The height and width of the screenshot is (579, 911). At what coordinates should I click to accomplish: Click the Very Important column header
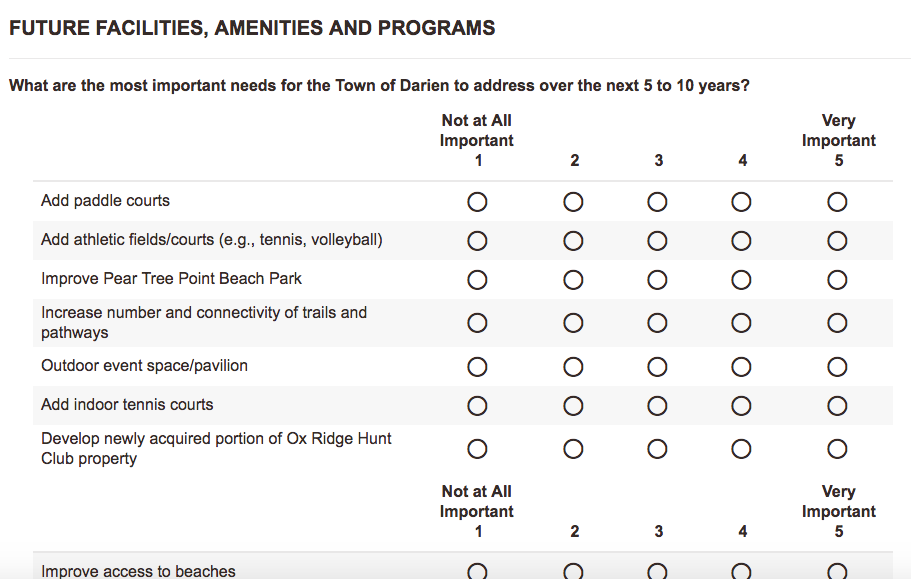838,130
